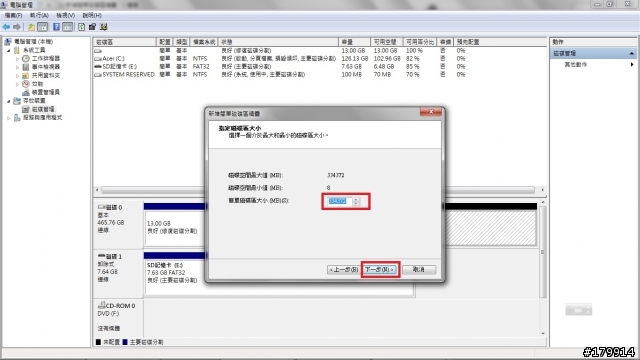The width and height of the screenshot is (640, 360).
Task: Open the 說明(H) menu
Action: click(x=92, y=16)
